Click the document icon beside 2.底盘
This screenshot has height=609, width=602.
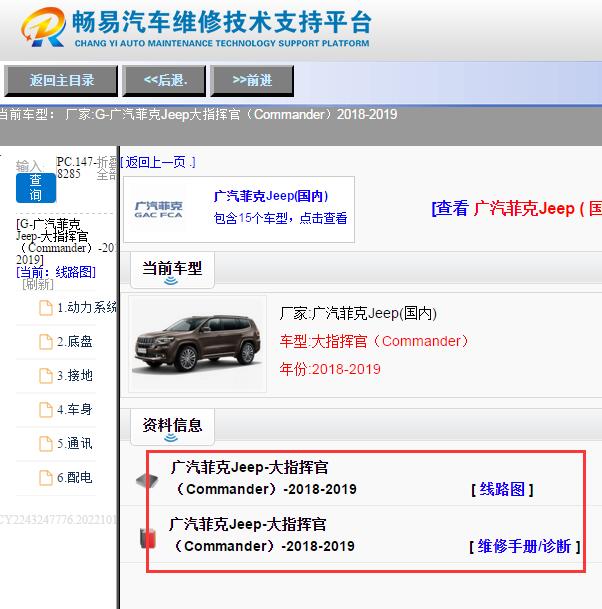(46, 342)
